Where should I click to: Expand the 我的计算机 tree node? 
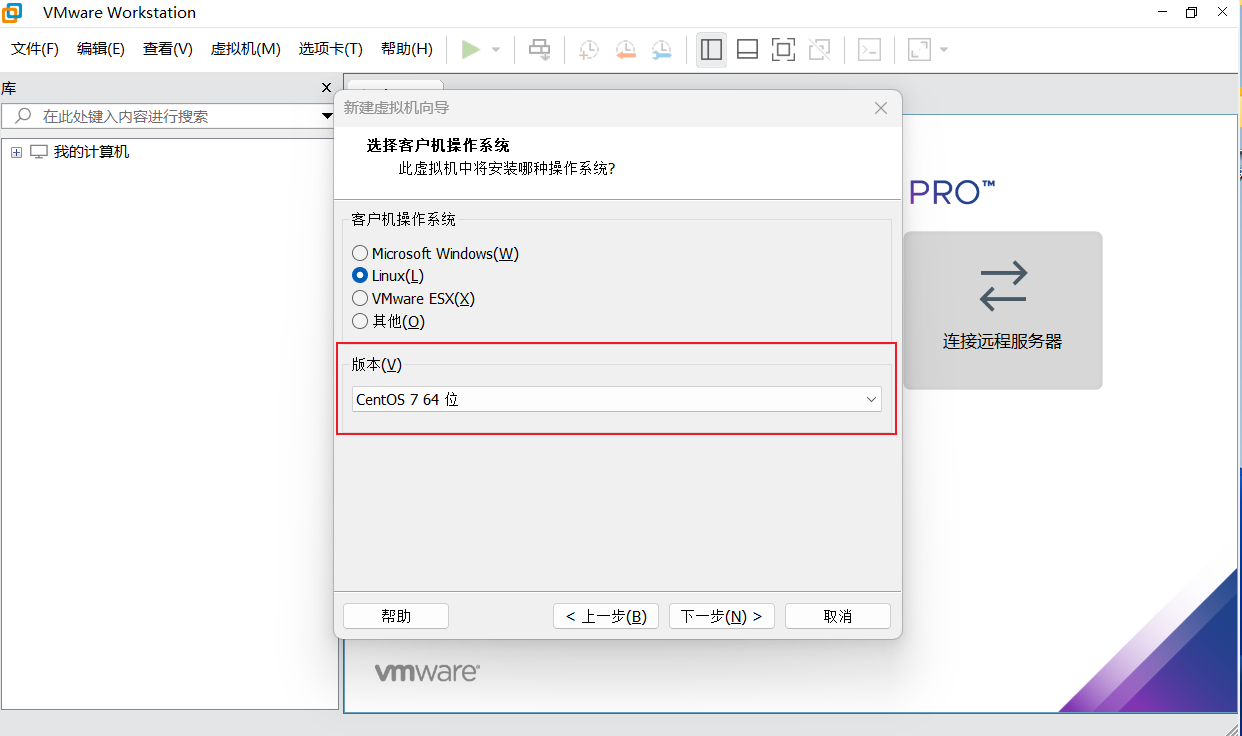[x=16, y=152]
